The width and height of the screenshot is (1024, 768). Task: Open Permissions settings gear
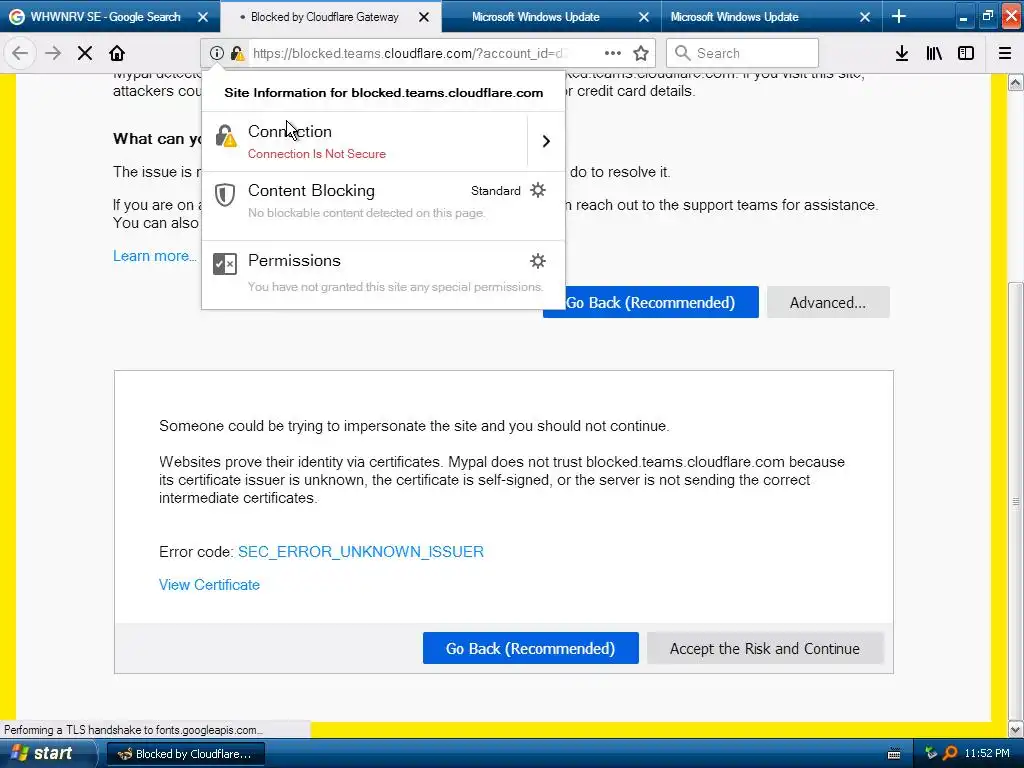tap(538, 261)
